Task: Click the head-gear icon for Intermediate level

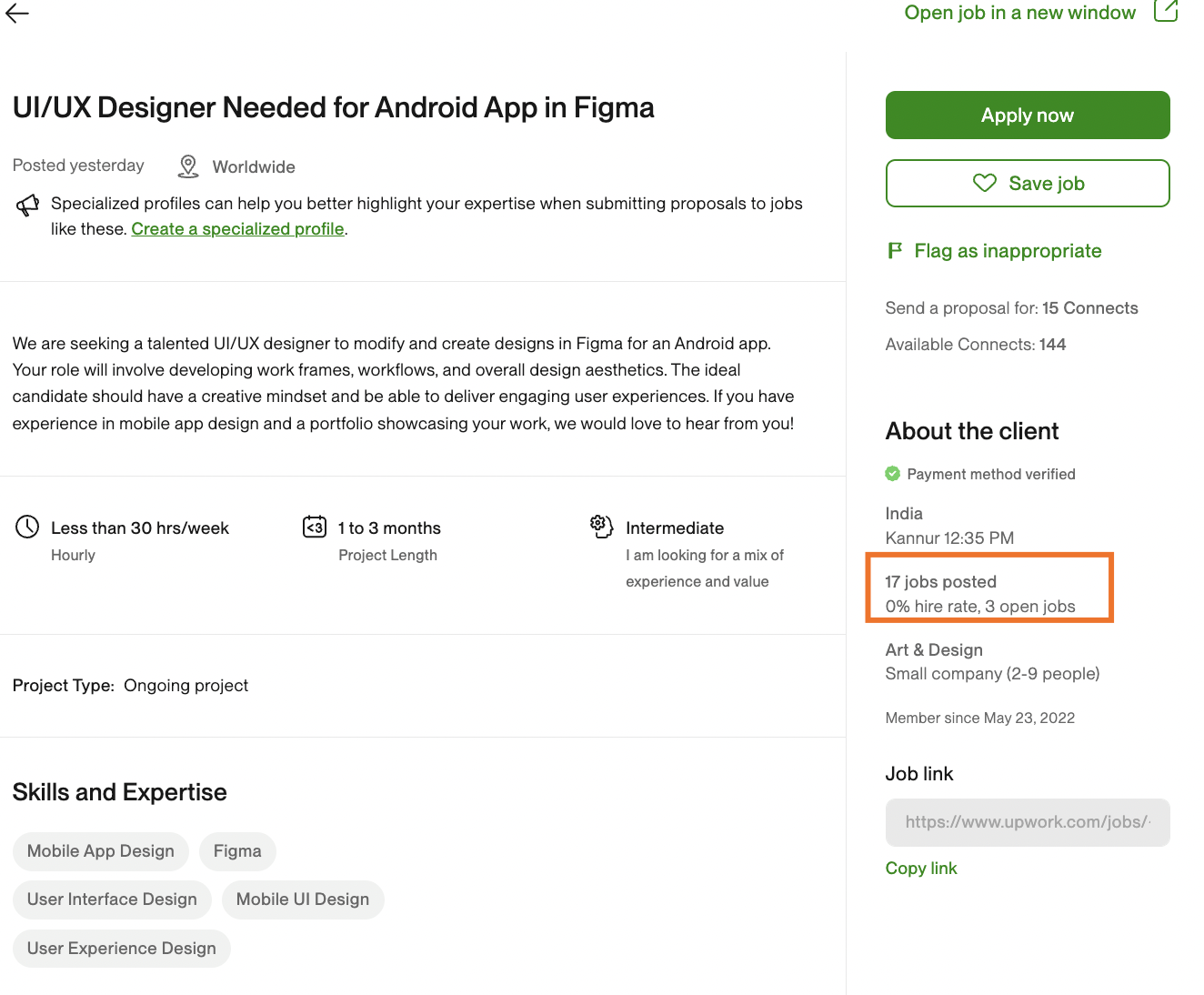Action: (601, 526)
